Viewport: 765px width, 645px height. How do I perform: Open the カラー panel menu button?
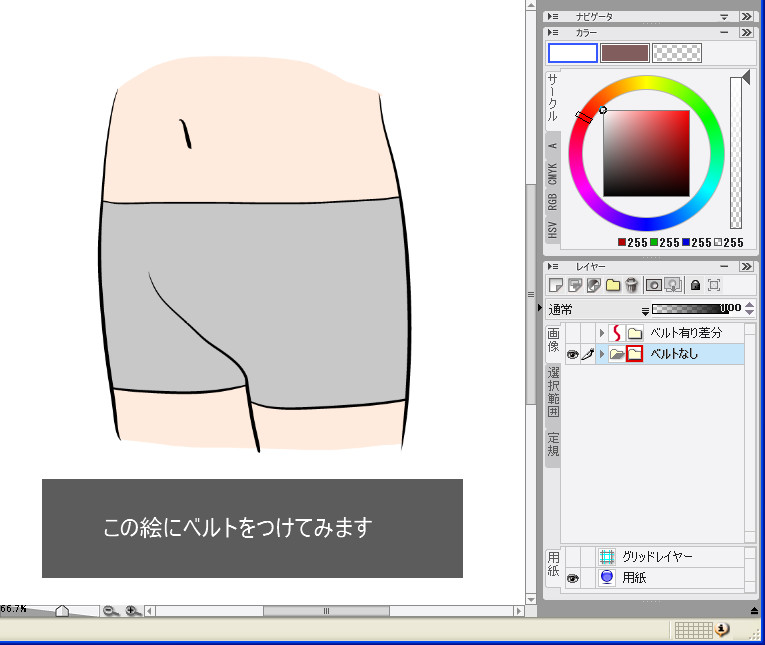pyautogui.click(x=555, y=33)
